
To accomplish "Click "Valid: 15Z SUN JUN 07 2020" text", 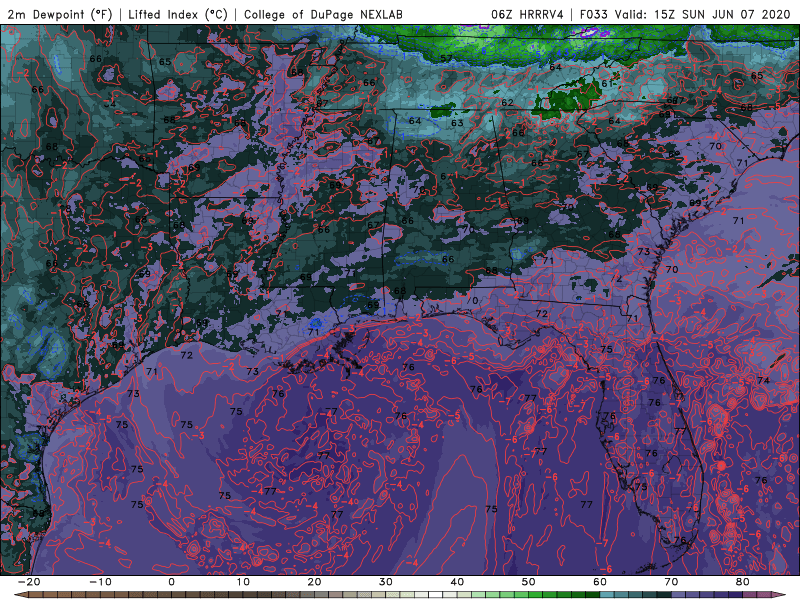I will 702,15.
